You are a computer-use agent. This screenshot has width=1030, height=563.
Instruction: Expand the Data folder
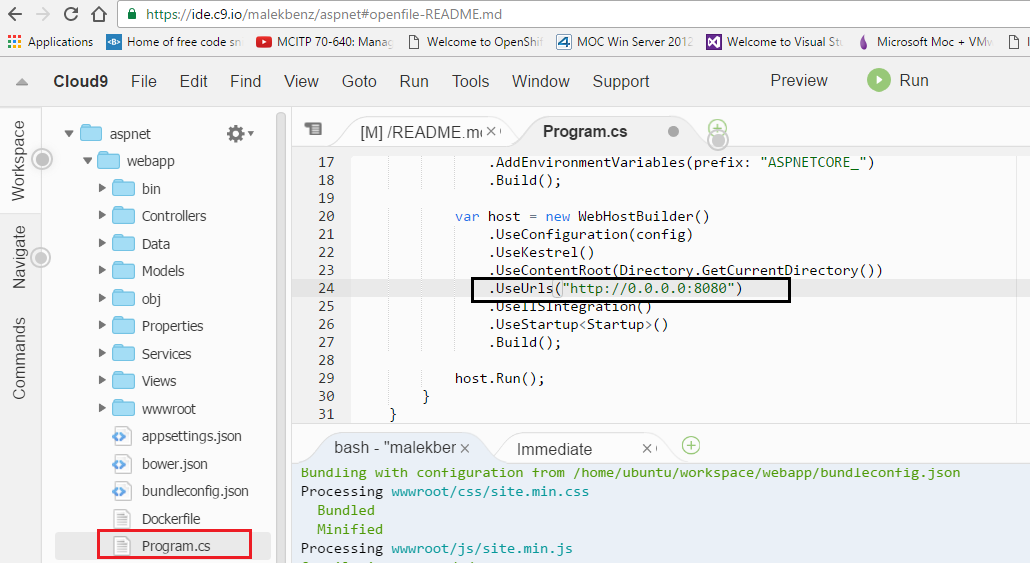[x=102, y=242]
